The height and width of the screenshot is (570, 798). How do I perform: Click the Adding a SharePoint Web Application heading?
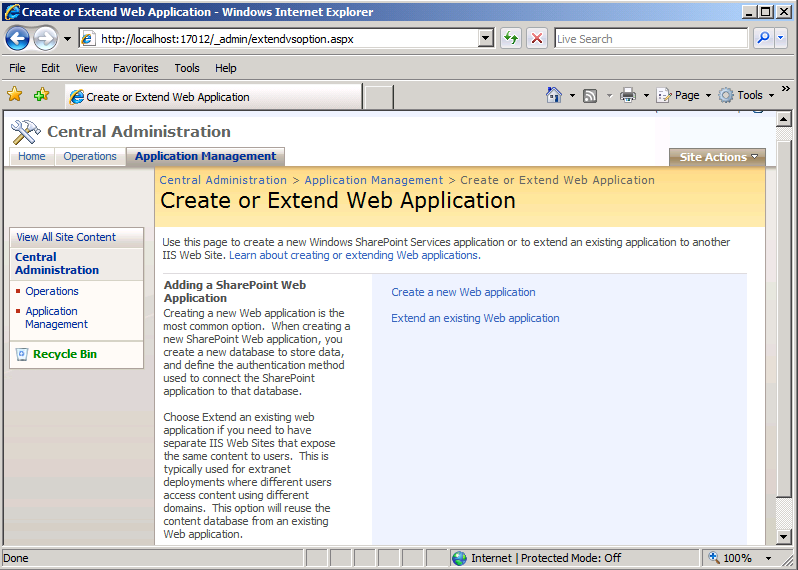235,292
